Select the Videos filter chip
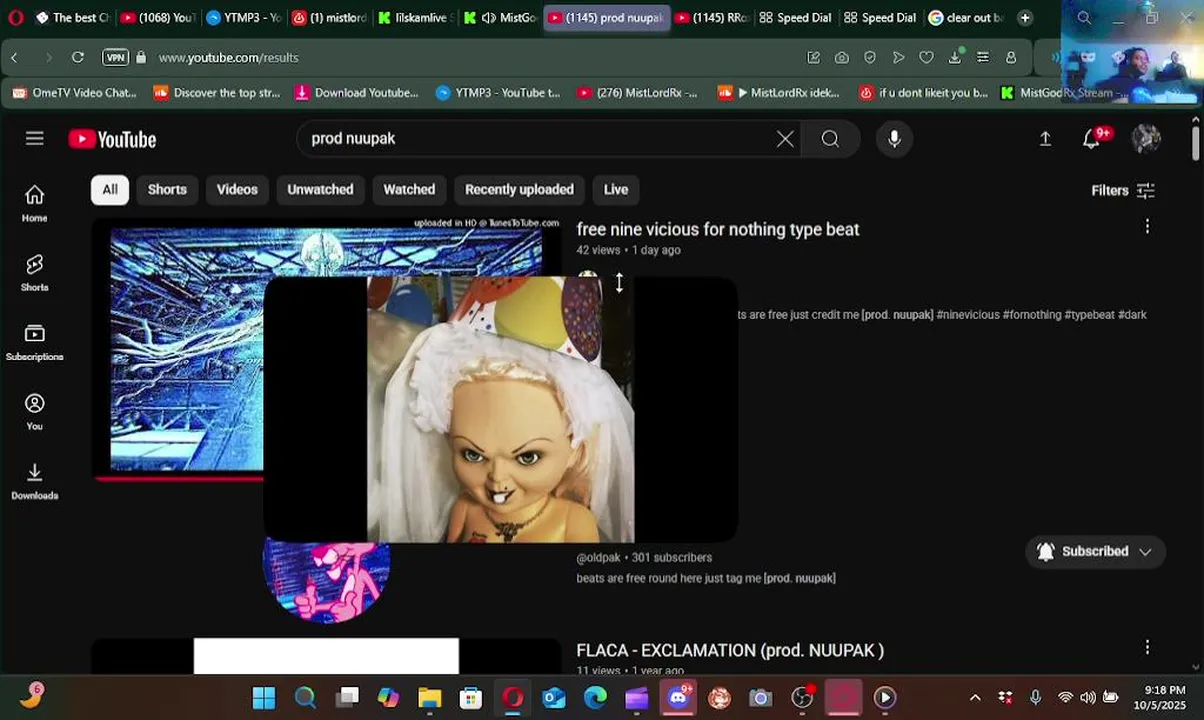 pyautogui.click(x=237, y=190)
